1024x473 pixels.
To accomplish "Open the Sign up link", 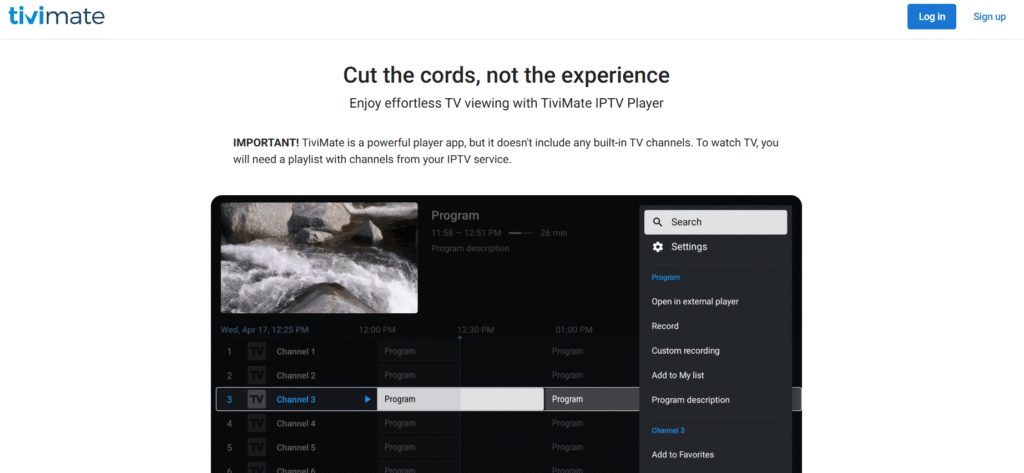I will pyautogui.click(x=989, y=17).
